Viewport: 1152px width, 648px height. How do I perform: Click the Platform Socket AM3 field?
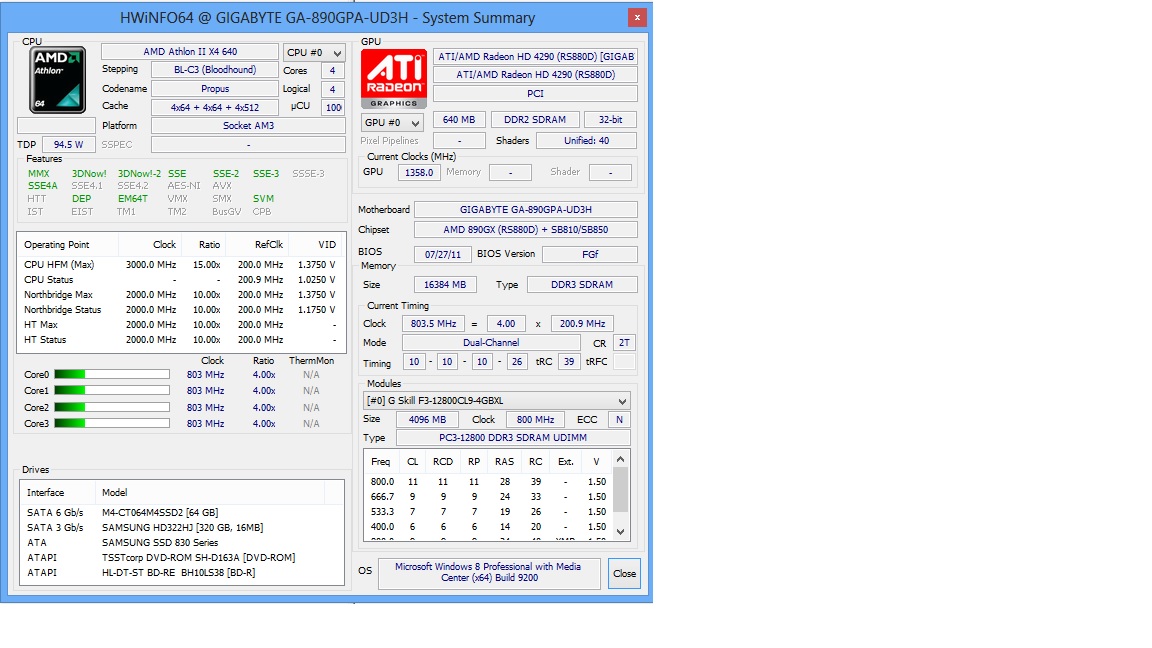(248, 126)
